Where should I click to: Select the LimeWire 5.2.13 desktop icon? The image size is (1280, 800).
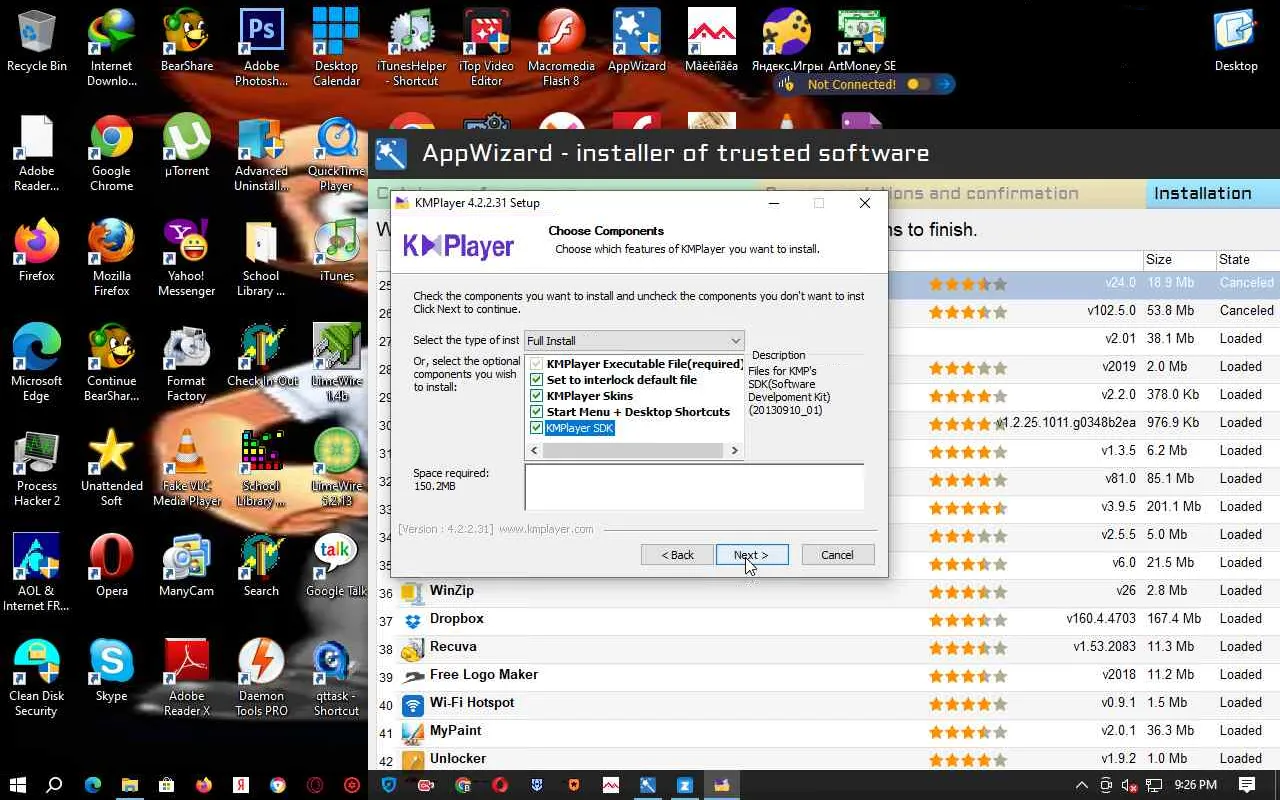coord(336,468)
